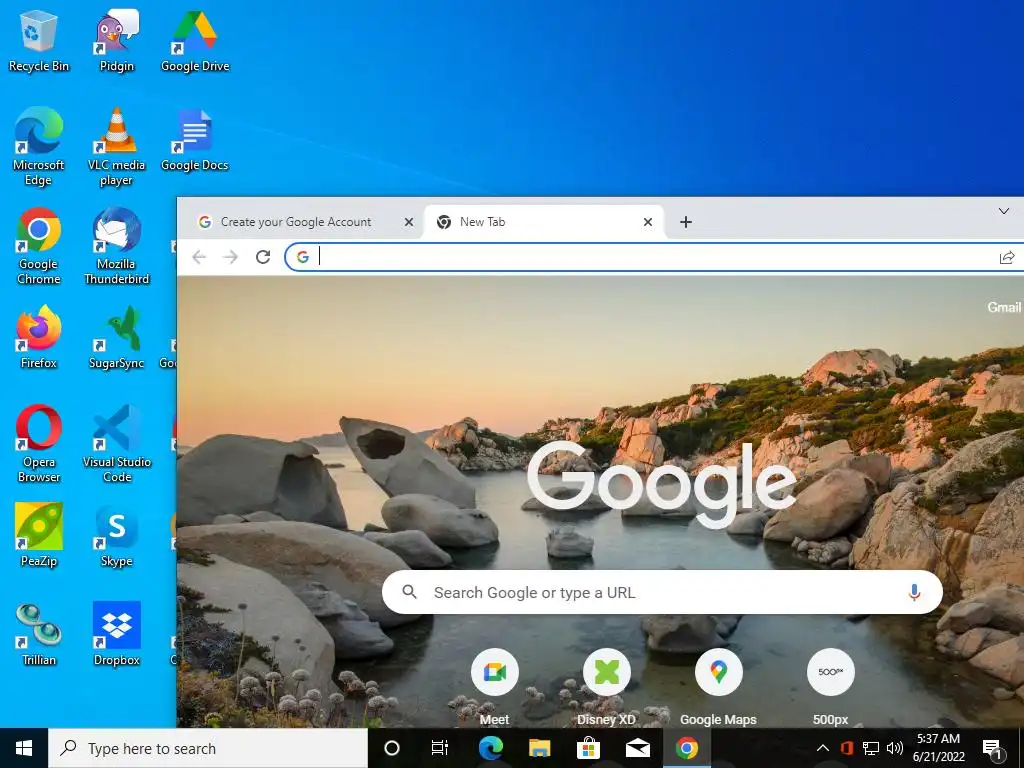1024x768 pixels.
Task: Open the Google Maps shortcut tile
Action: pos(718,687)
